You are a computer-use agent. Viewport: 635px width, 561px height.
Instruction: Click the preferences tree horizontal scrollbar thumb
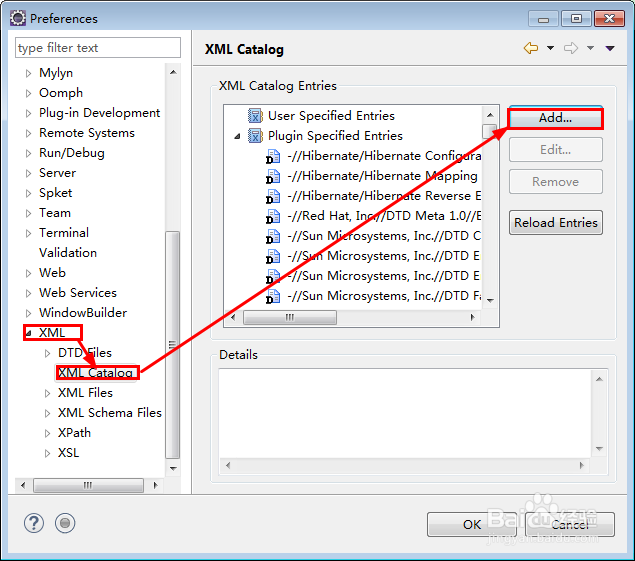click(88, 485)
